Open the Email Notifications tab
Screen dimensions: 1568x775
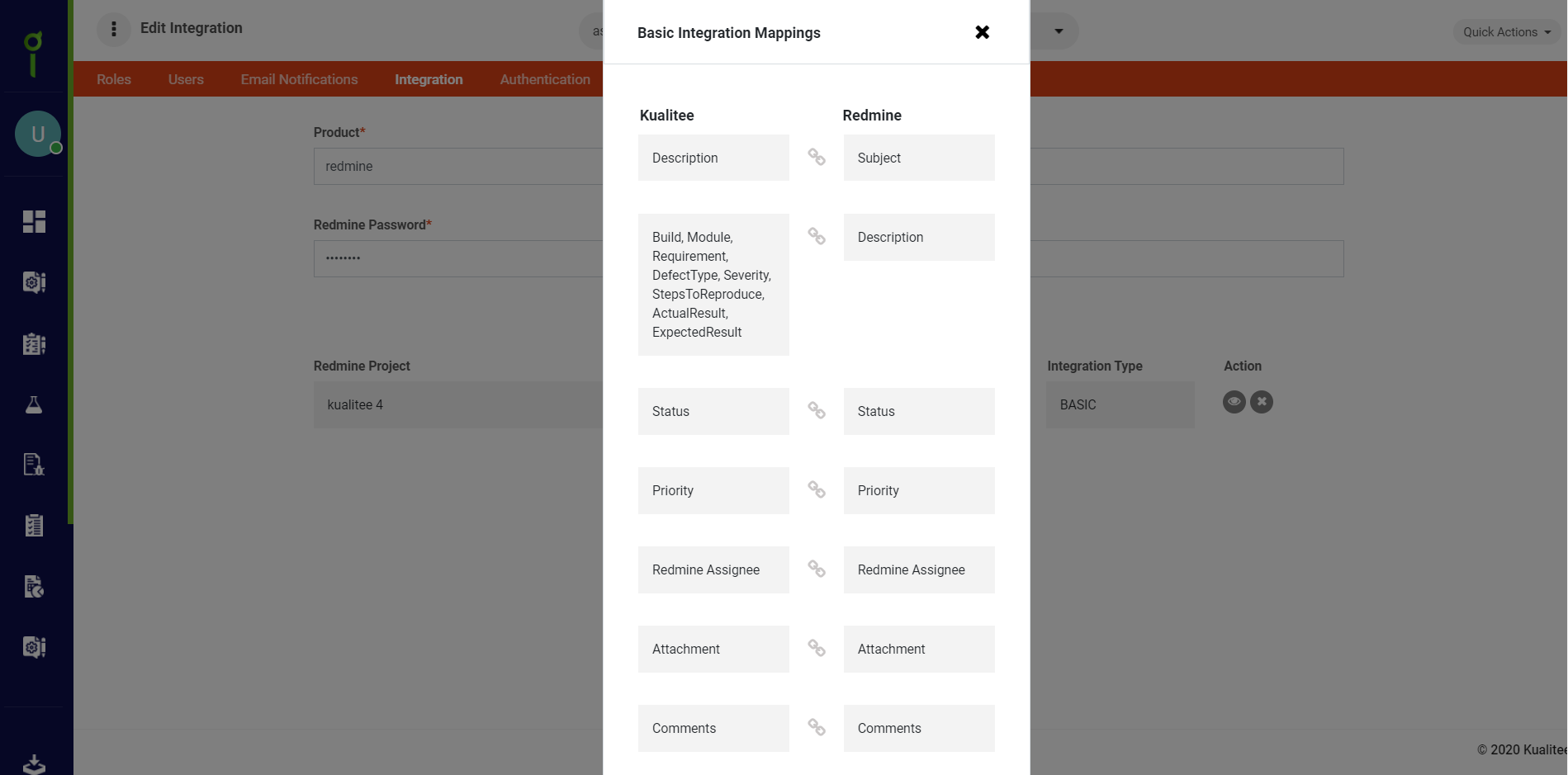tap(299, 79)
